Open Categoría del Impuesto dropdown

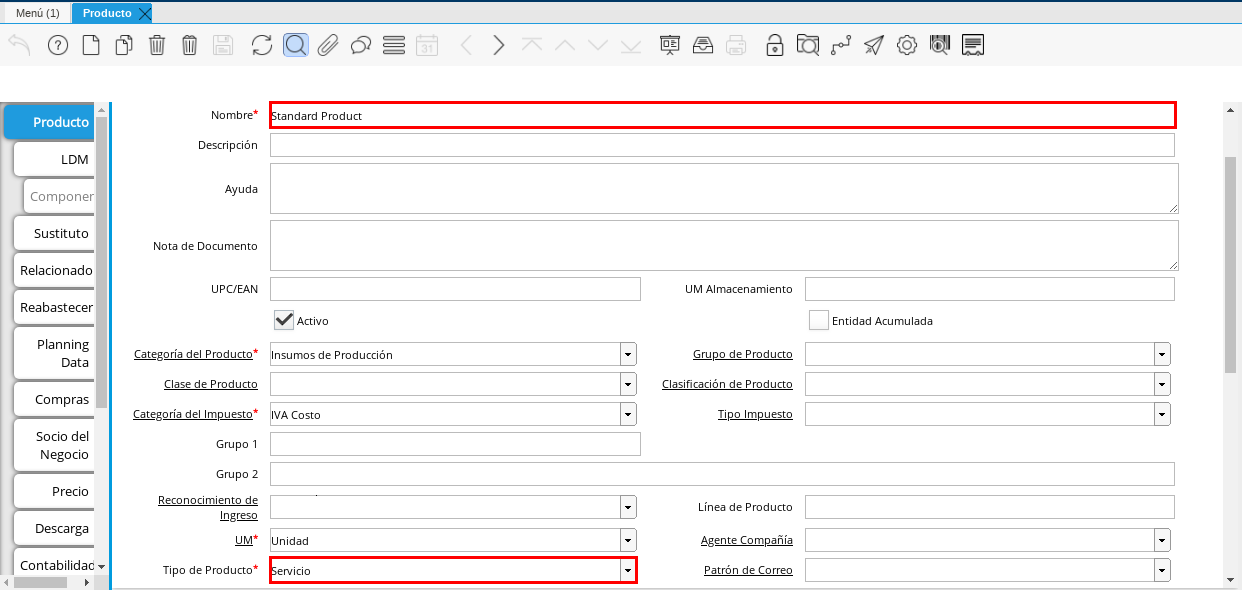(628, 414)
